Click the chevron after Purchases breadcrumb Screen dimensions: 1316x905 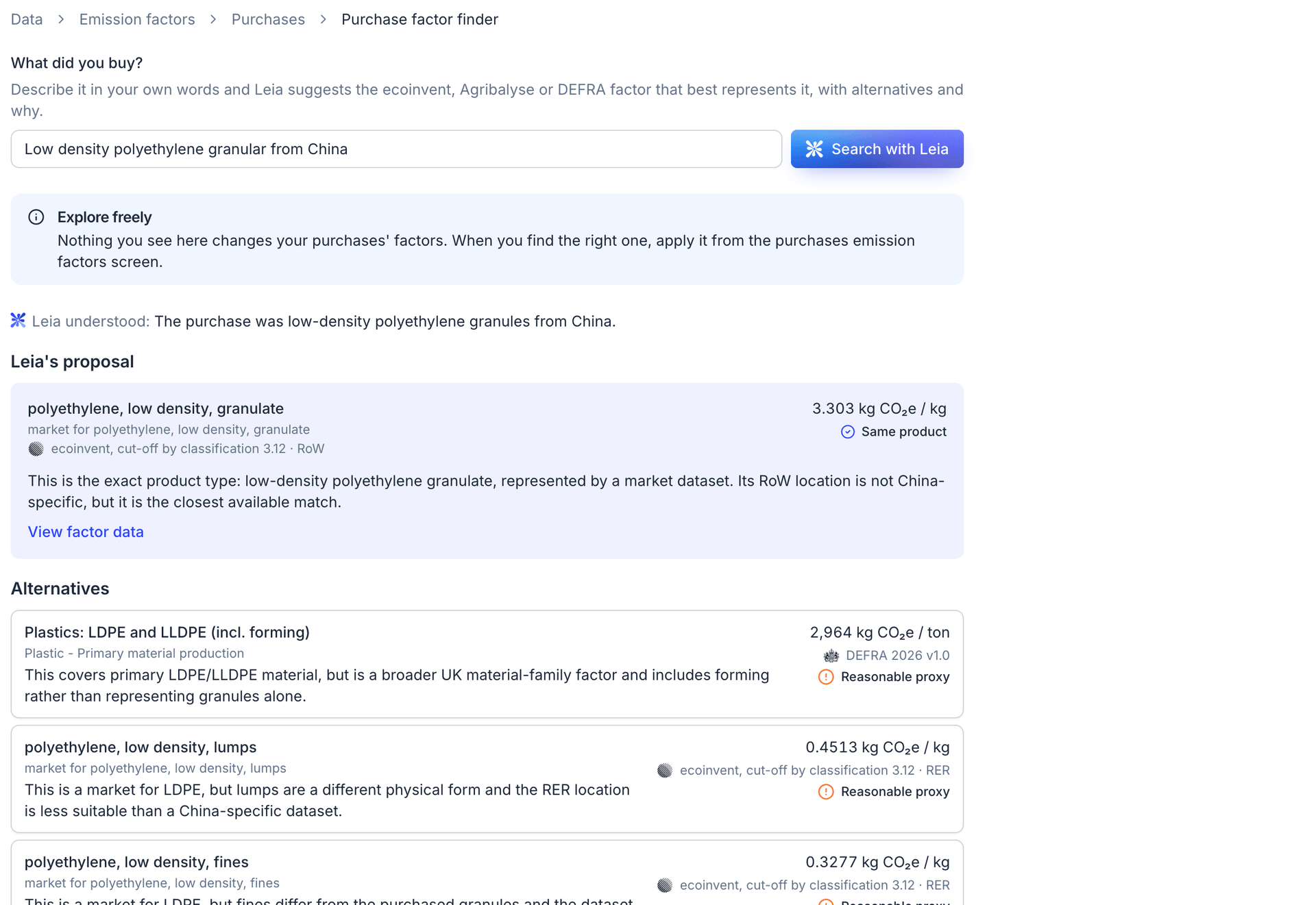click(324, 19)
